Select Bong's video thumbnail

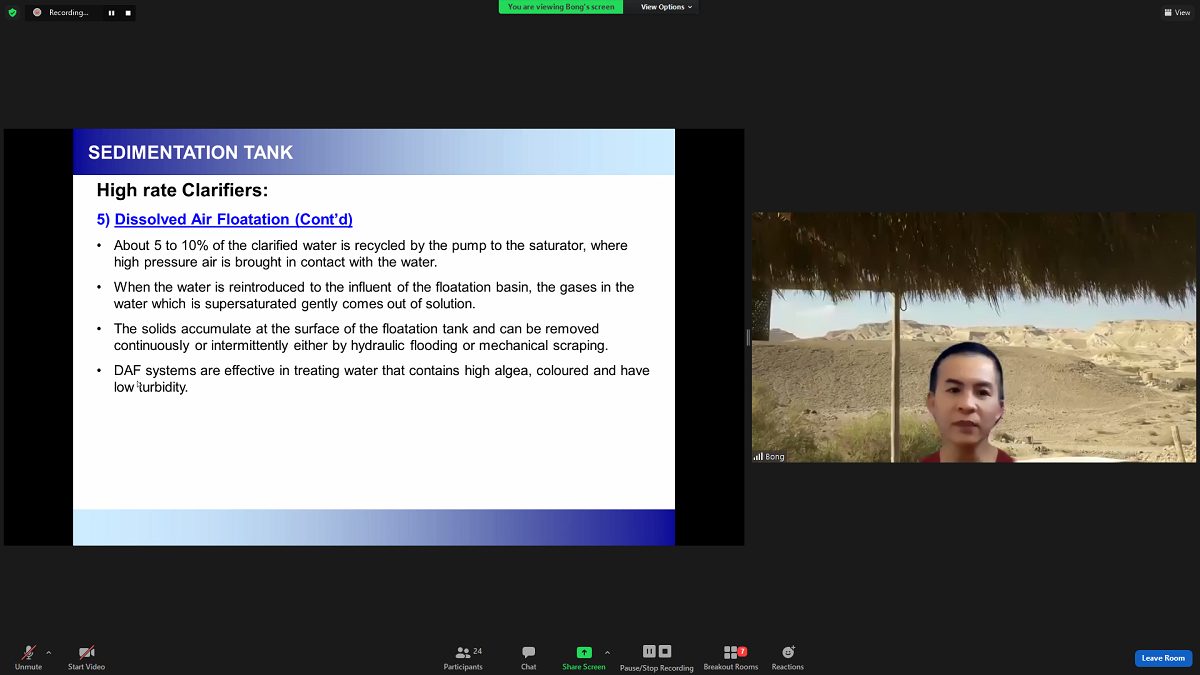click(974, 337)
